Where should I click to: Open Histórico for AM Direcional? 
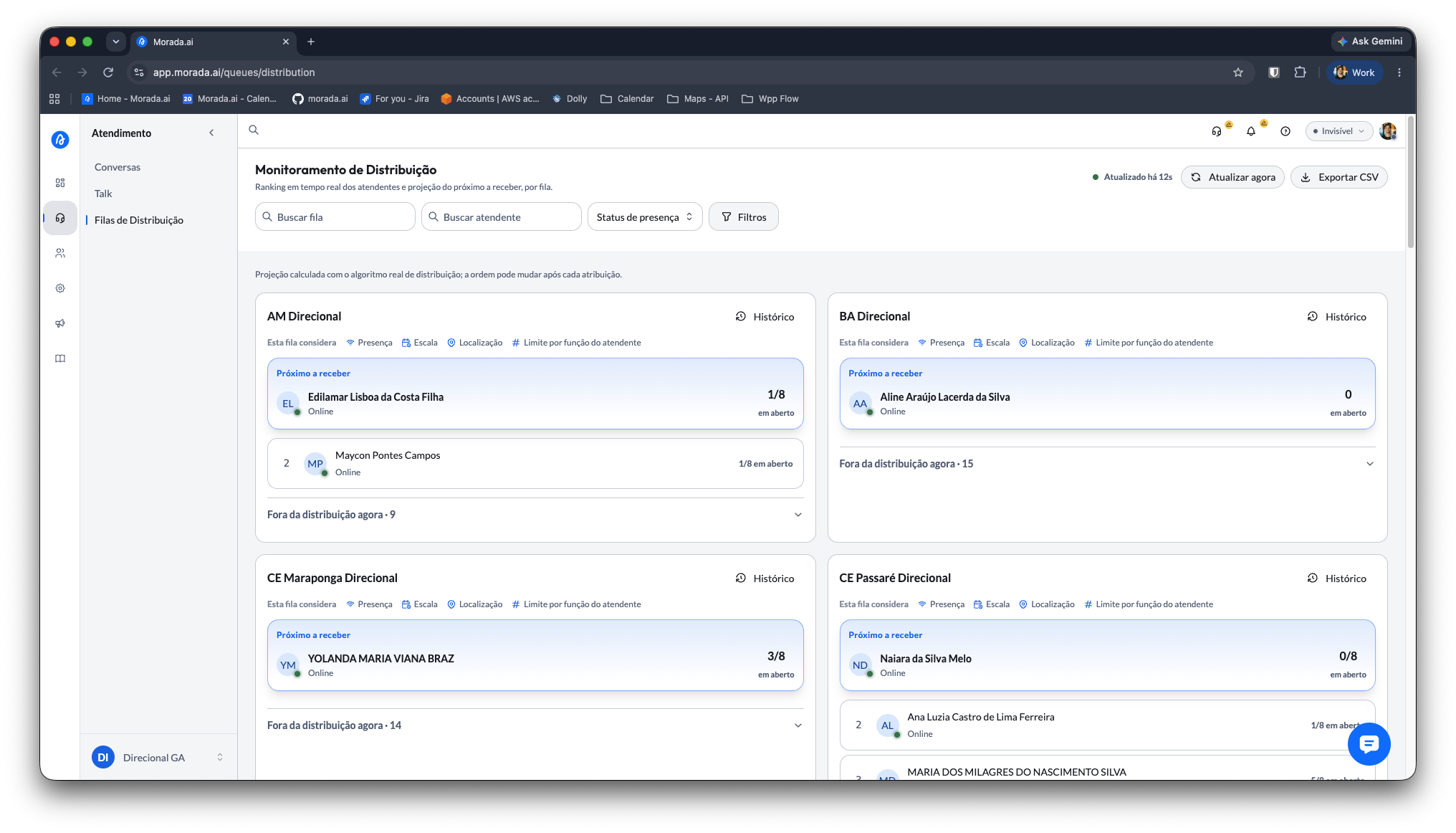(x=765, y=317)
